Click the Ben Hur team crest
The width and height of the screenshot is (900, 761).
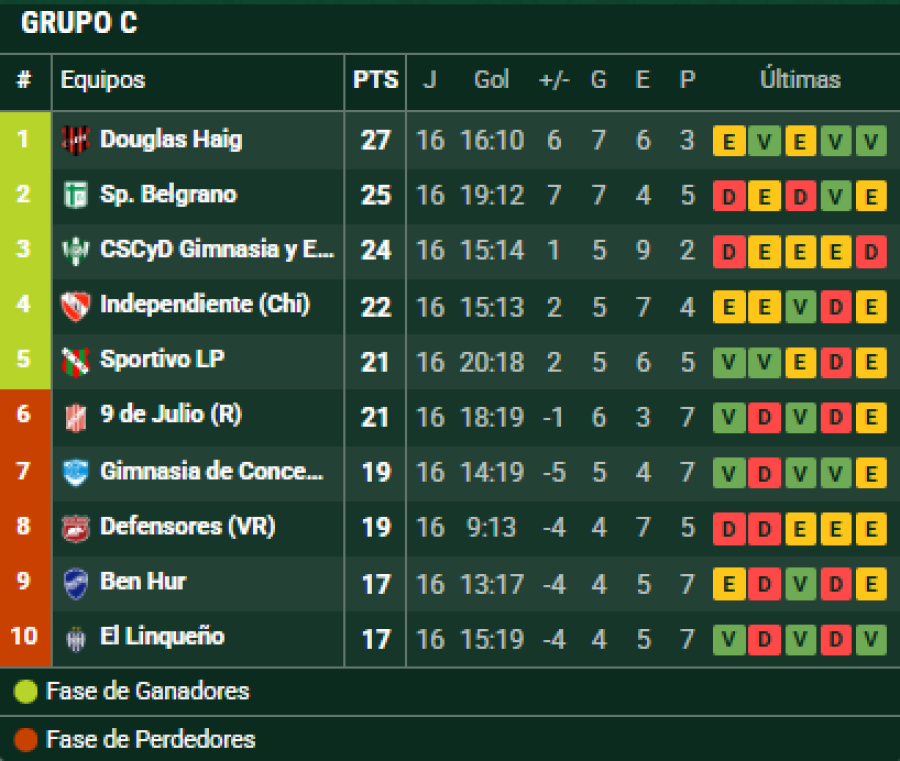coord(75,582)
